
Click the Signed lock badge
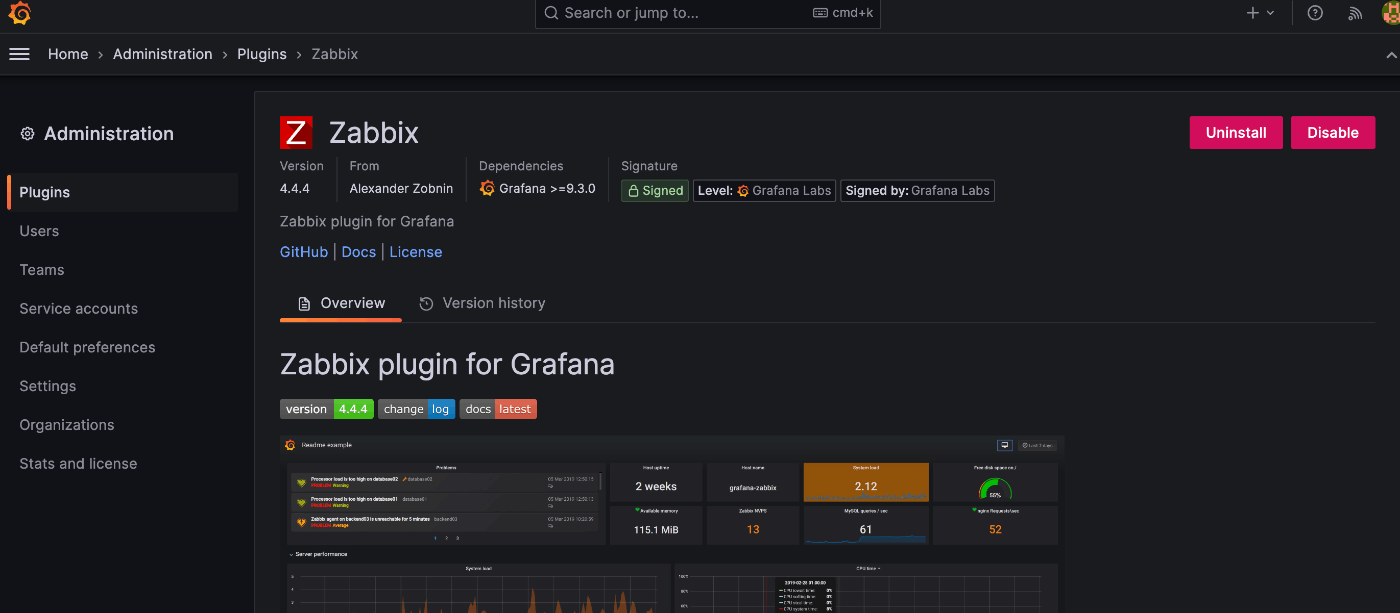655,190
